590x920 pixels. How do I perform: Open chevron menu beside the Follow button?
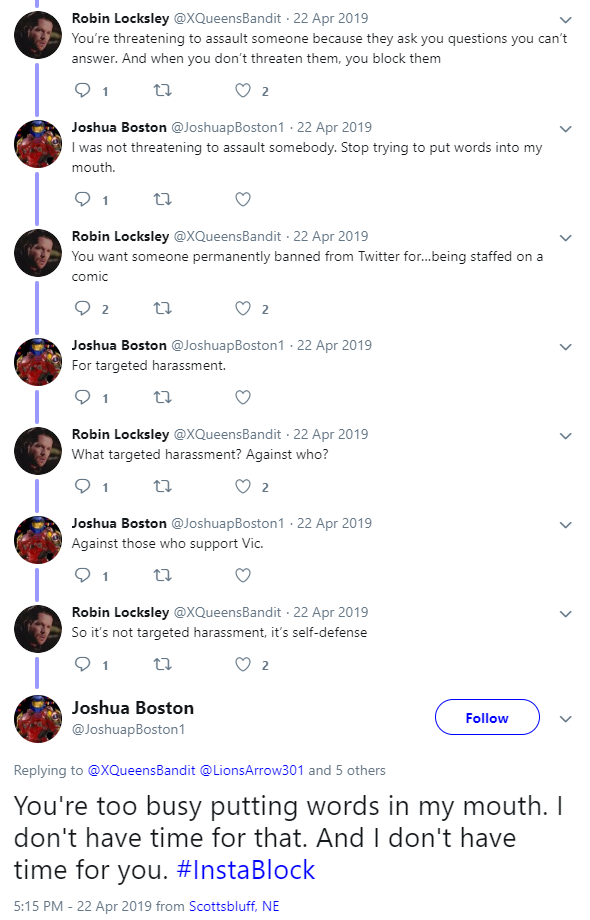point(565,719)
